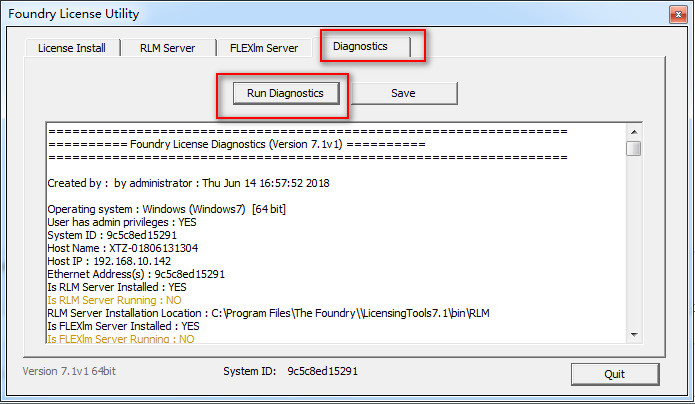Image resolution: width=695 pixels, height=404 pixels.
Task: Click the Run Diagnostics button
Action: tap(285, 93)
